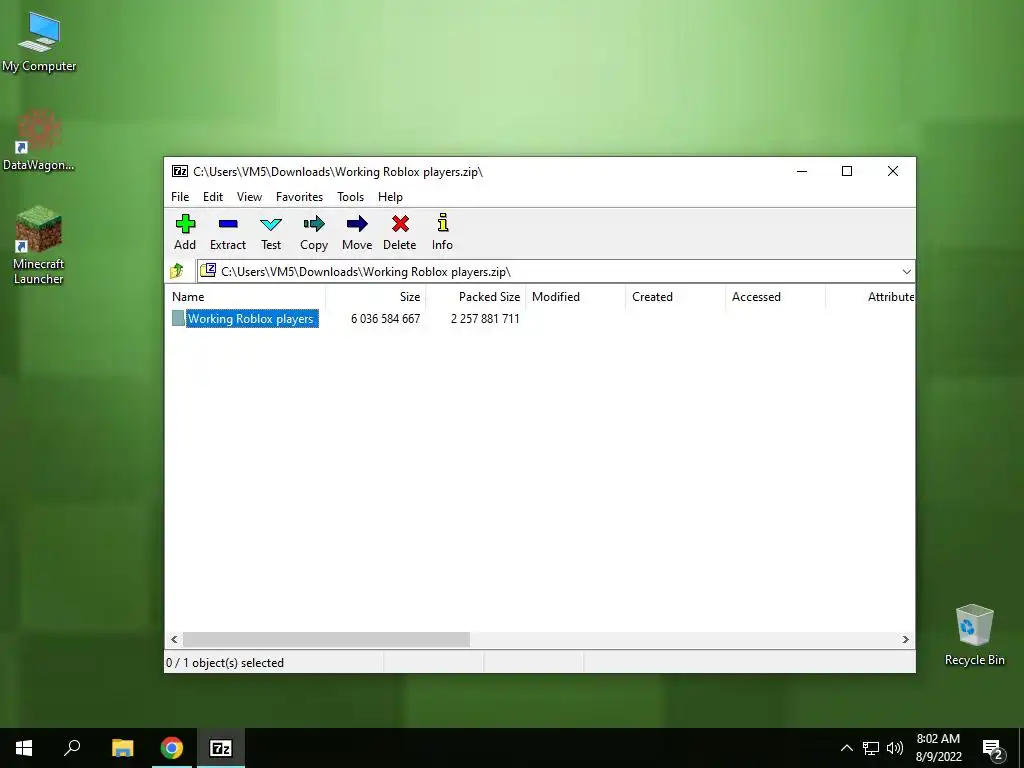Viewport: 1024px width, 768px height.
Task: Click the folder icon beside Working Roblox players
Action: pos(178,318)
